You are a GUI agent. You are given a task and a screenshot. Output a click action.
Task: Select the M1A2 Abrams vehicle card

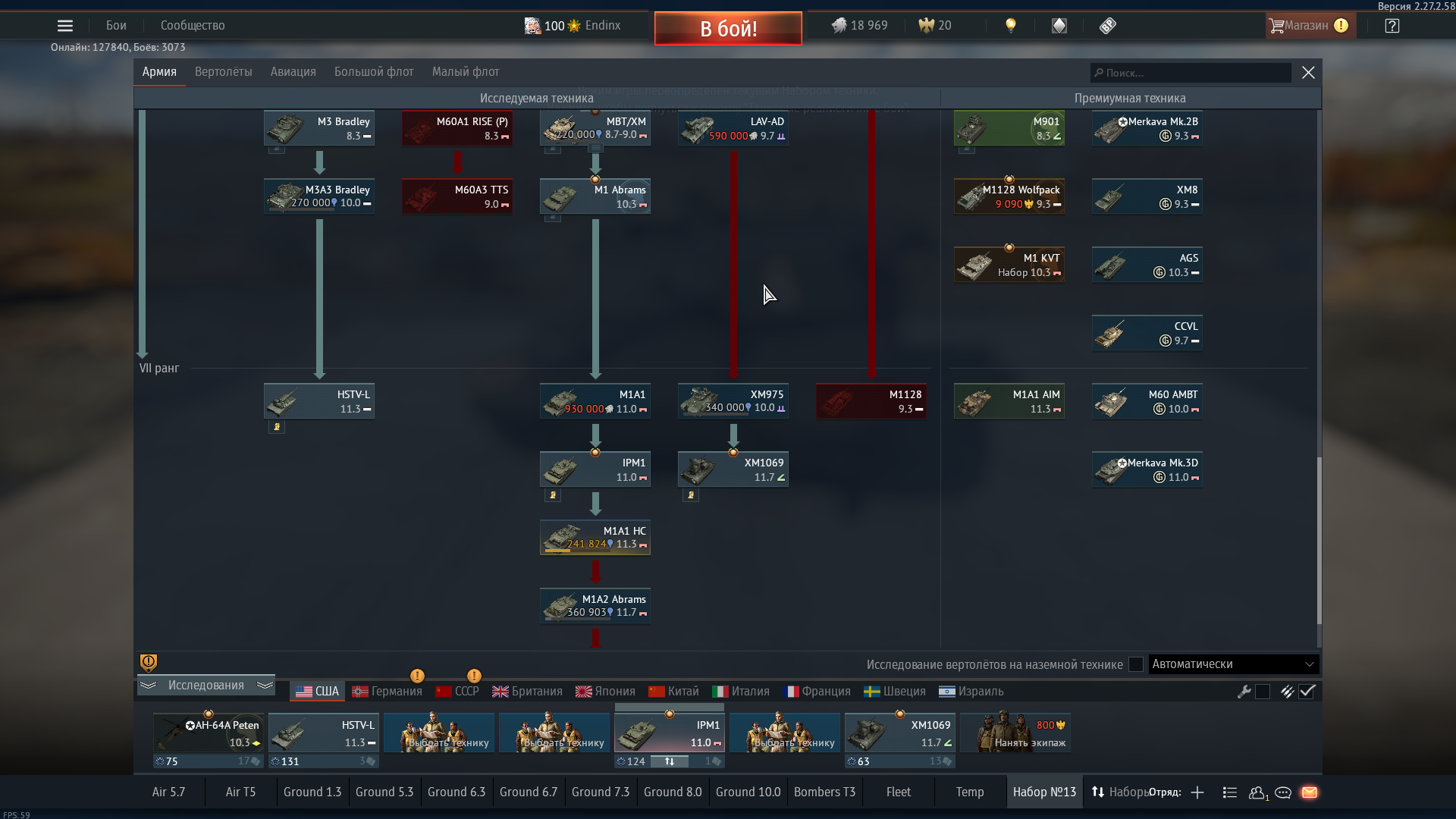[x=595, y=606]
